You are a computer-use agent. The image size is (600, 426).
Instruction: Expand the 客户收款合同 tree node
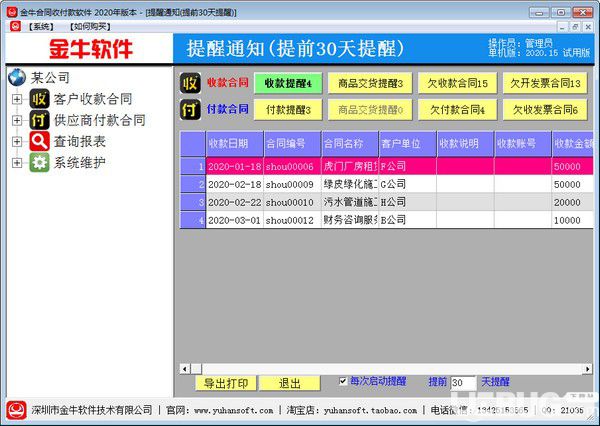click(17, 99)
